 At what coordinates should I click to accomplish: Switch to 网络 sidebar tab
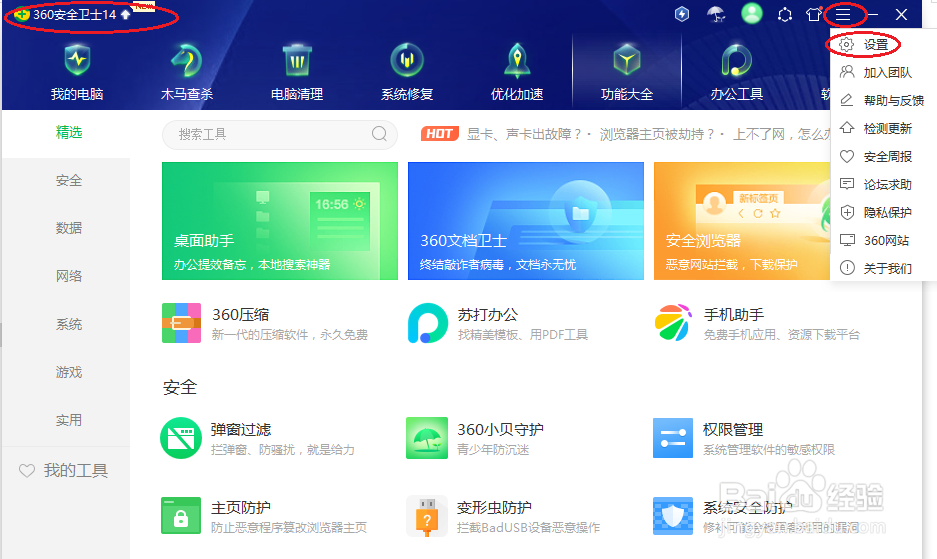(69, 276)
